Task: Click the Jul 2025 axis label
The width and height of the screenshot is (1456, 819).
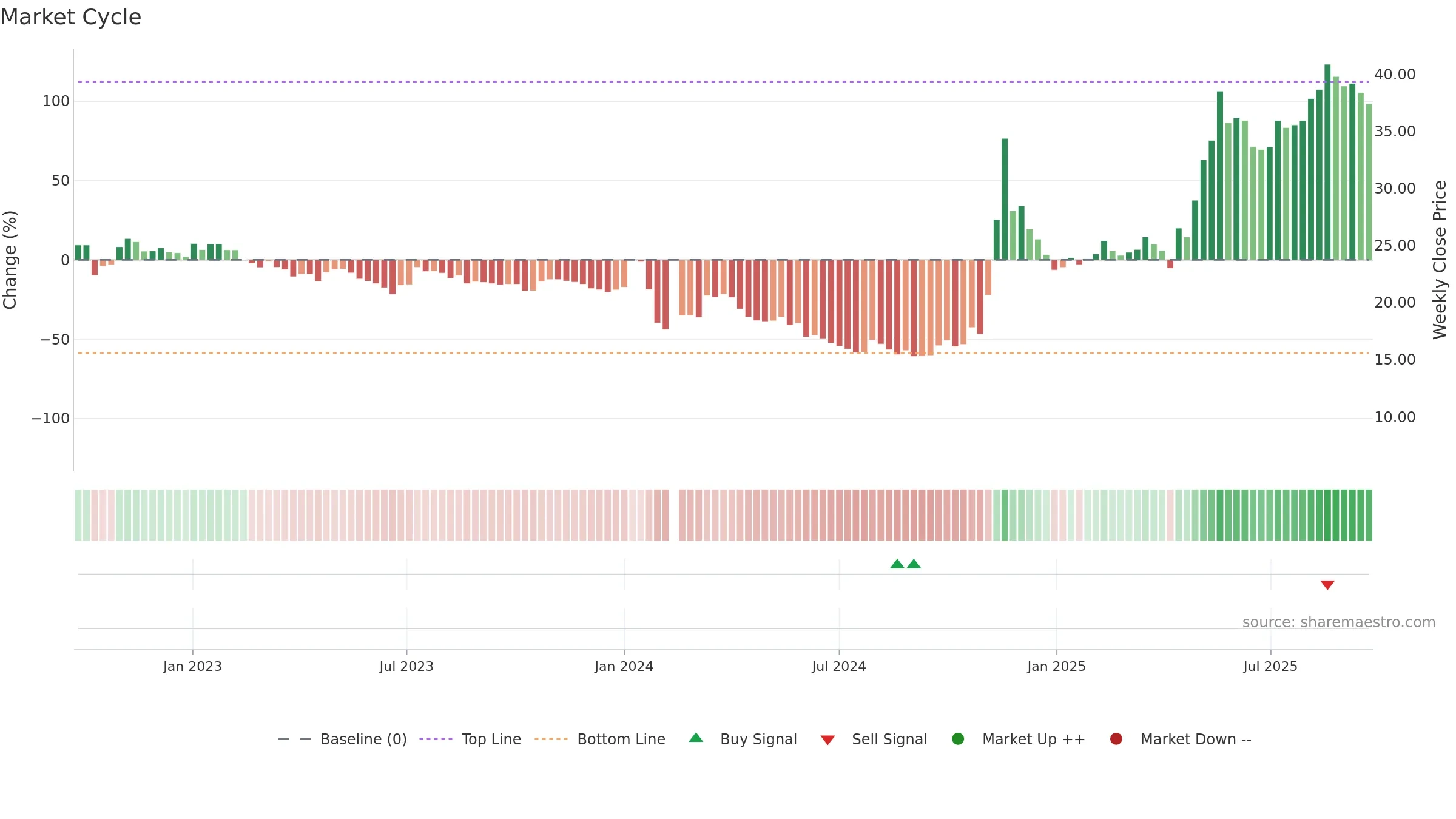Action: tap(1270, 667)
